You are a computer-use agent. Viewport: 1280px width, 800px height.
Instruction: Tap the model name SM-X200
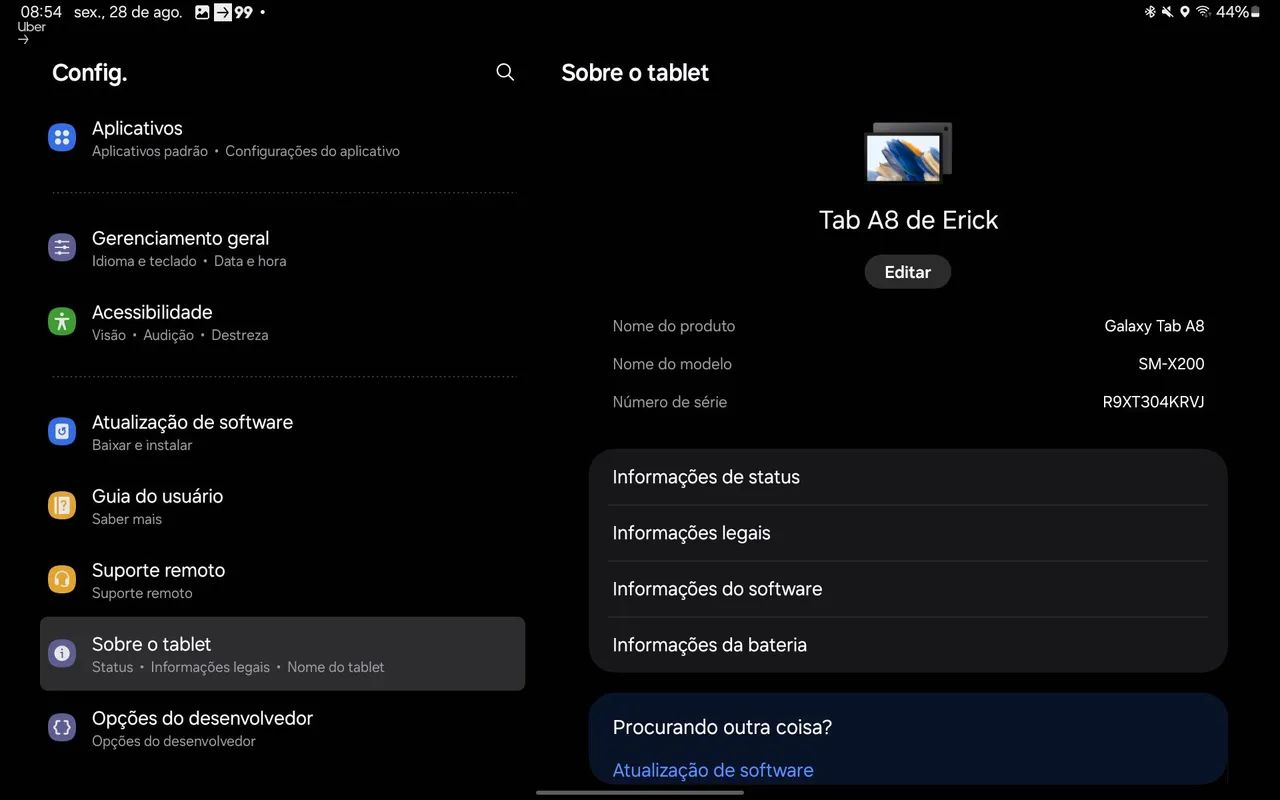pos(1171,364)
